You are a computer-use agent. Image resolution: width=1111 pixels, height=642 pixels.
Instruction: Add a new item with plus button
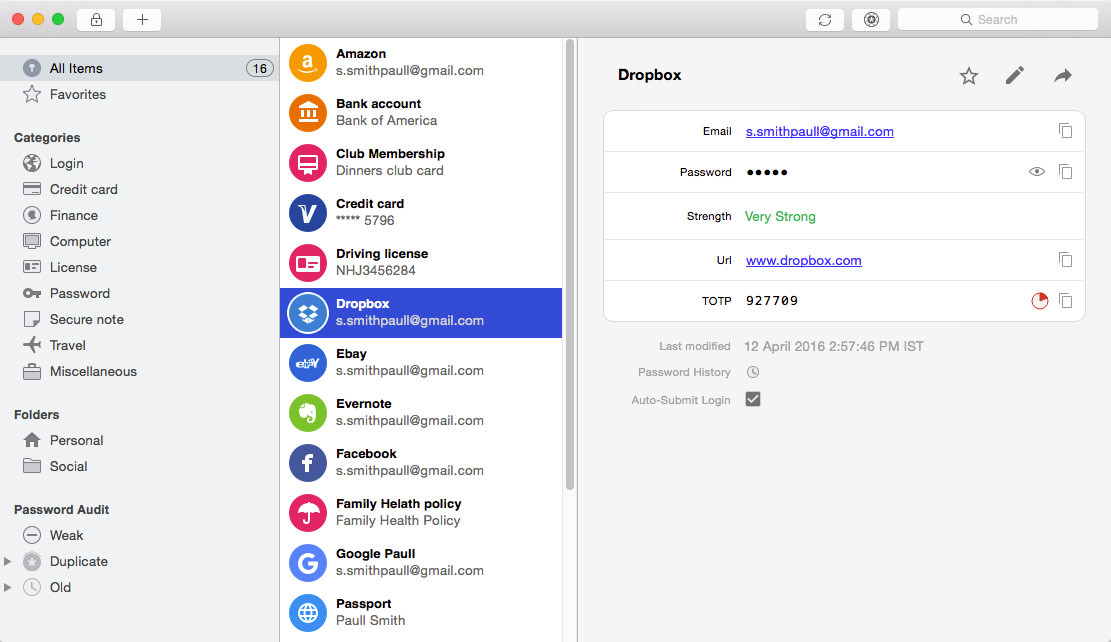click(x=142, y=20)
